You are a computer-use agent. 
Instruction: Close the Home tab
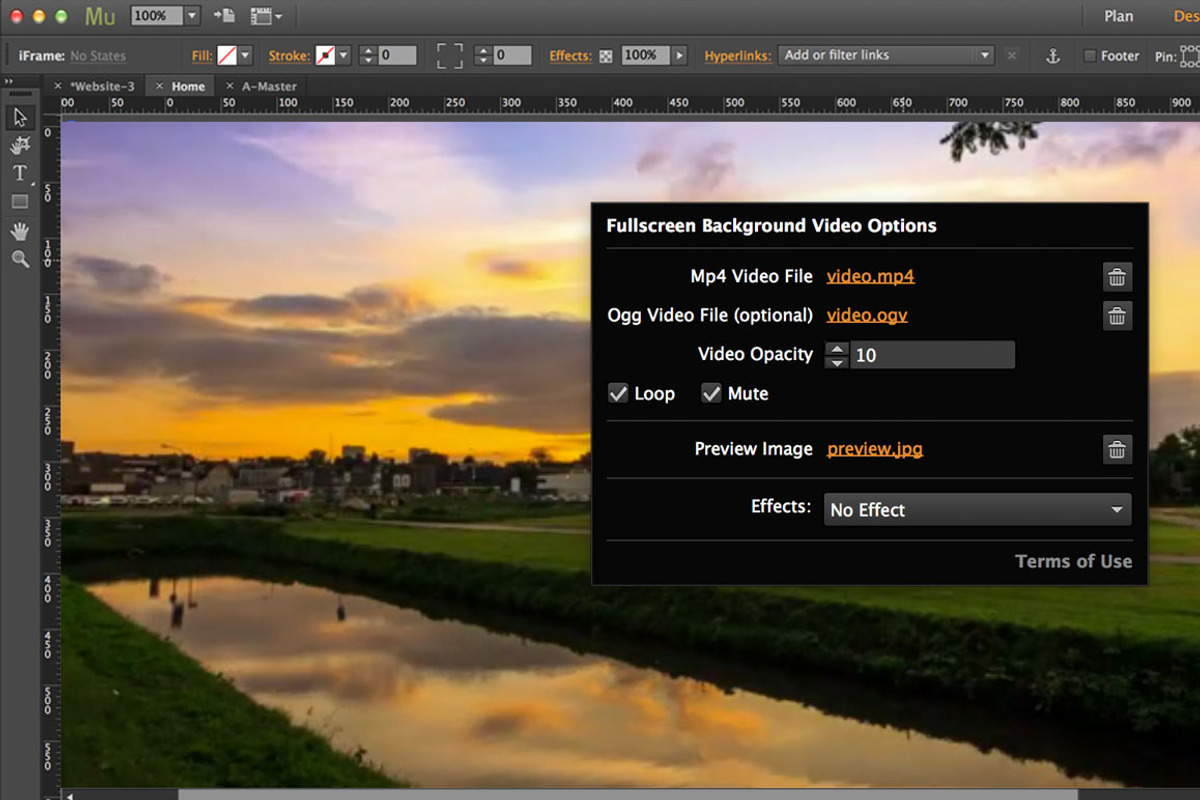(160, 86)
